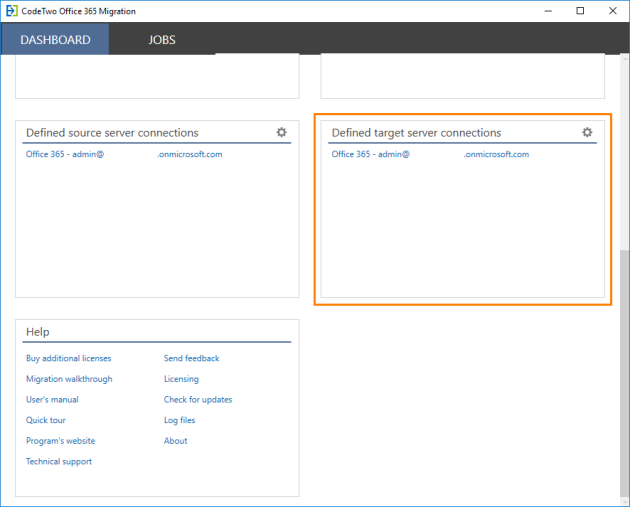Screen dimensions: 630x507
Task: Switch to the JOBS tab
Action: tap(162, 39)
